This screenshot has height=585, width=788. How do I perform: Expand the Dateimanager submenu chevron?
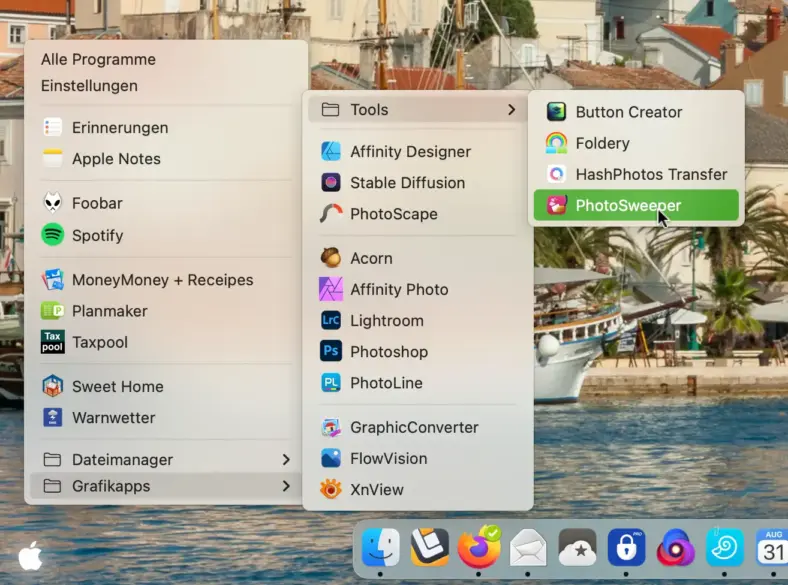coord(286,459)
